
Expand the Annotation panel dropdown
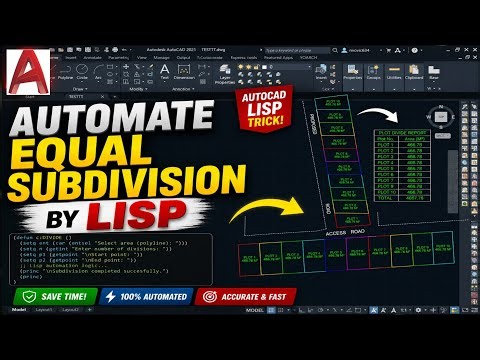click(184, 89)
